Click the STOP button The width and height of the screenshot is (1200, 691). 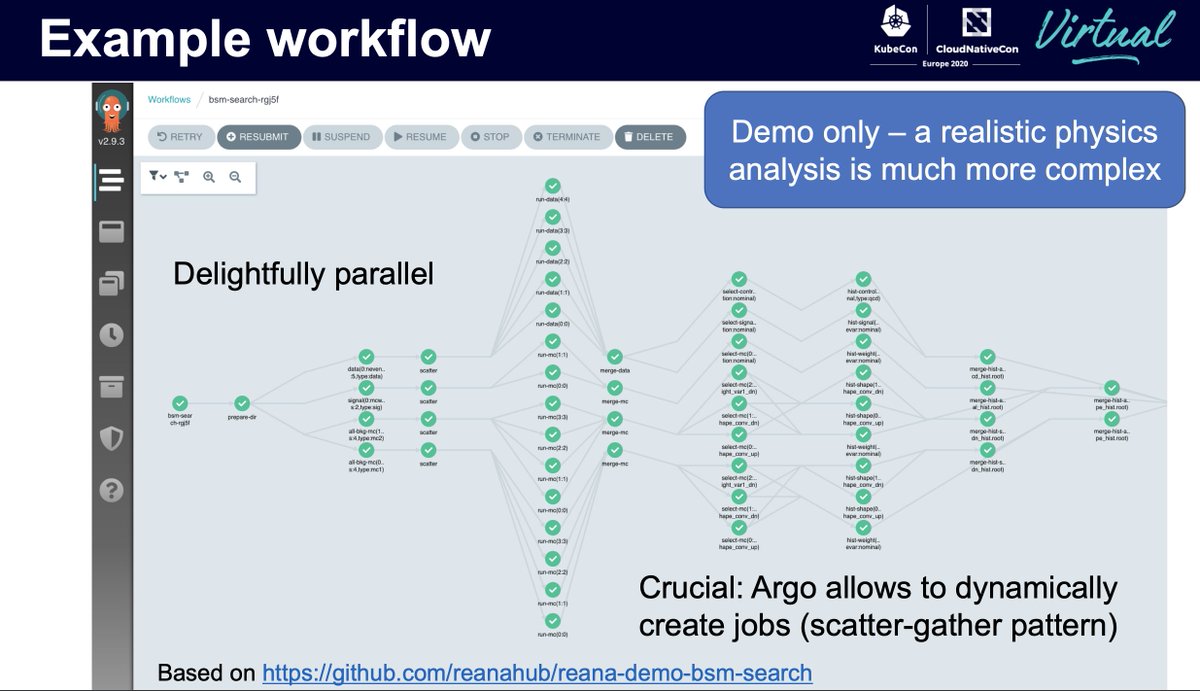(490, 137)
